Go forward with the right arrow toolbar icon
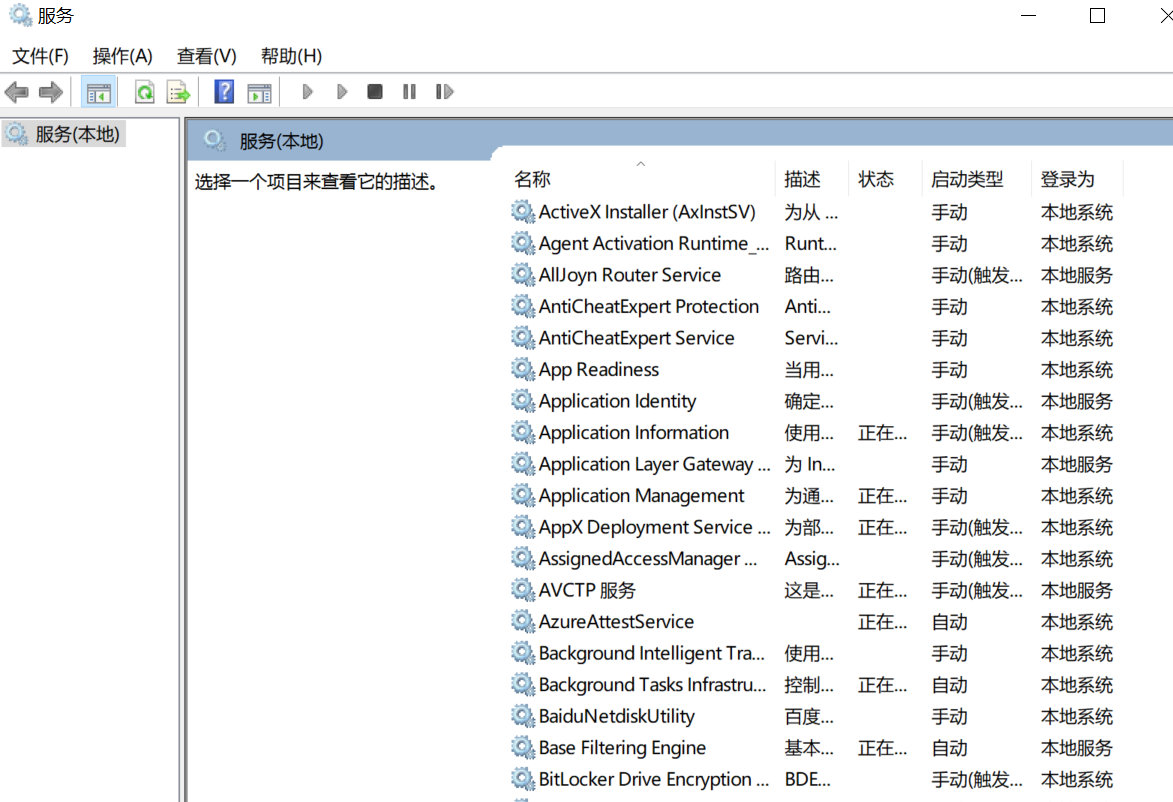1173x802 pixels. click(51, 92)
